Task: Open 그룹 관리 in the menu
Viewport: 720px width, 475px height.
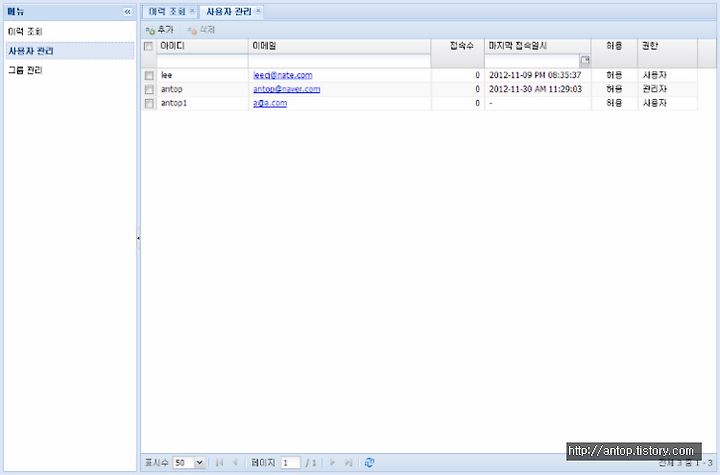Action: (25, 70)
